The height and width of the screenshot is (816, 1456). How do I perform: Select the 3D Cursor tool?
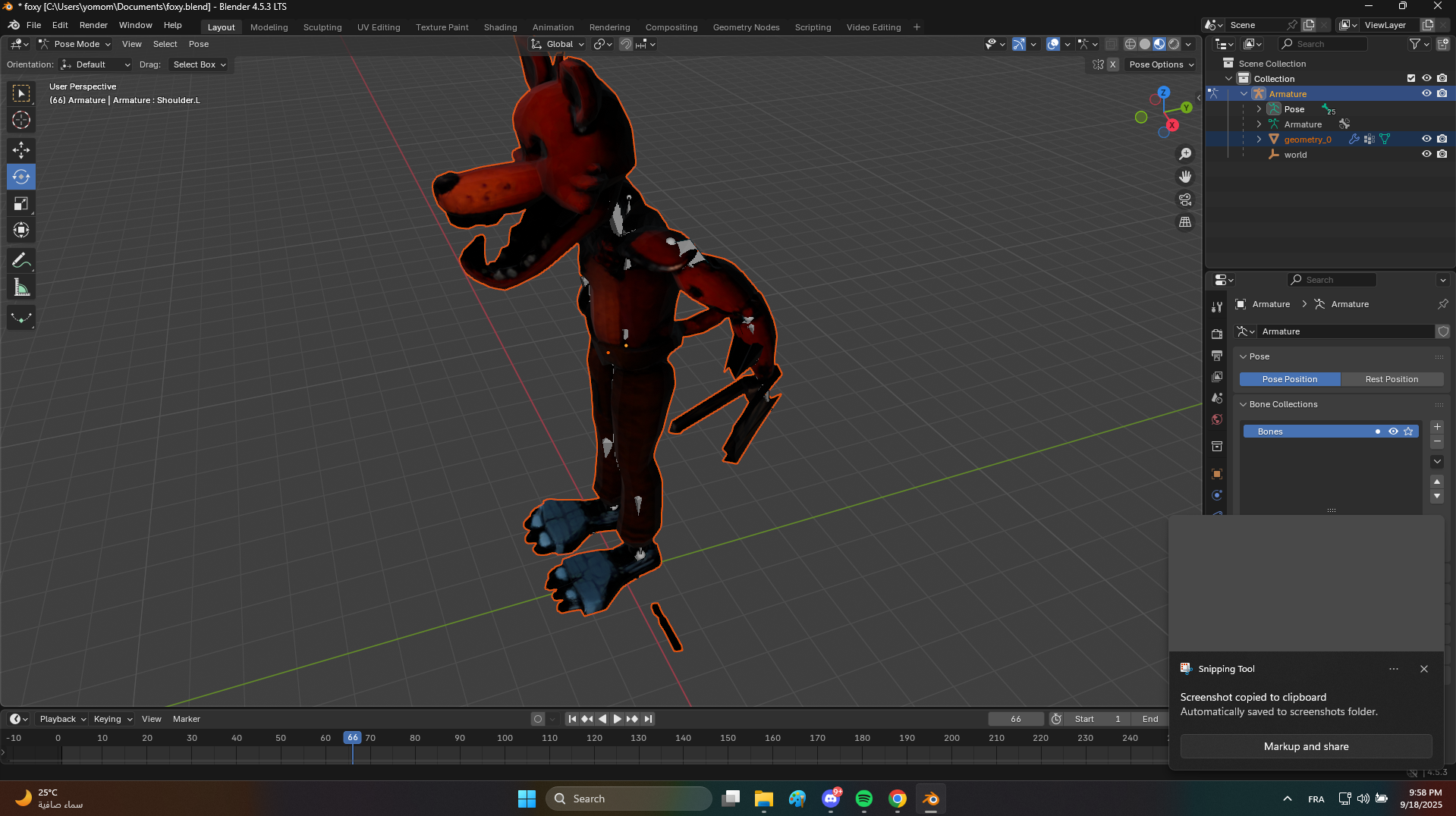pos(21,120)
